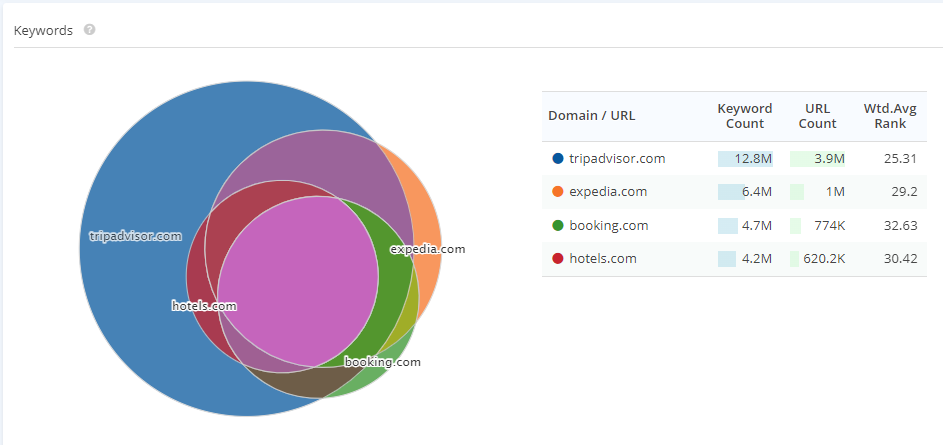Click the Keywords help question-mark icon
Viewport: 943px width, 445px height.
(90, 29)
